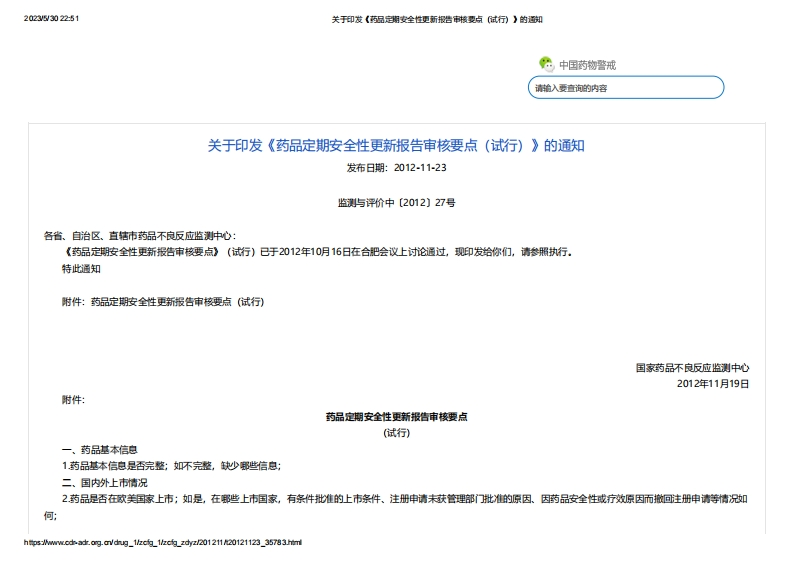Click the search box 请输入要查询的内容

tap(625, 88)
